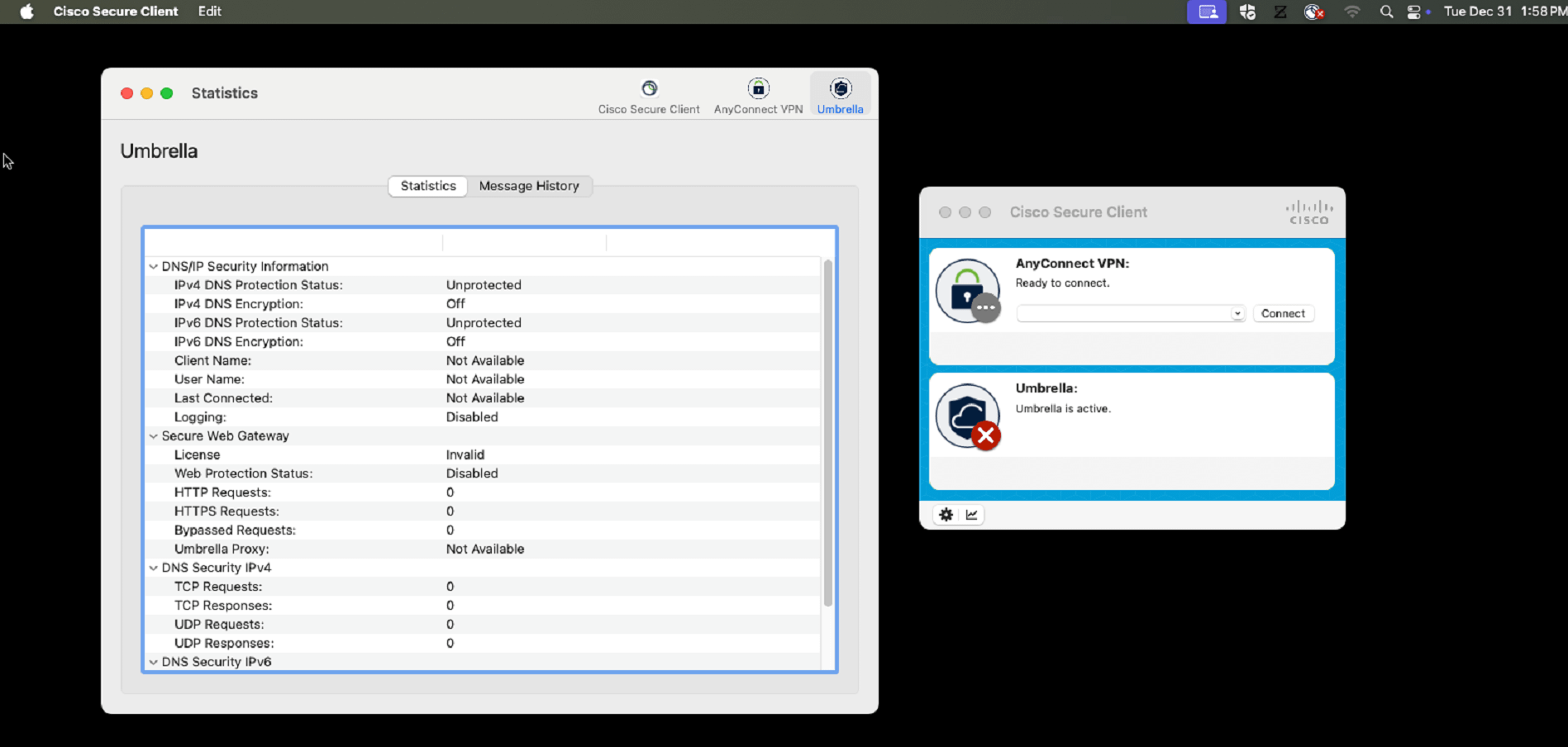Select the IPv6 DNS Encryption row
The image size is (1568, 747).
tap(483, 341)
